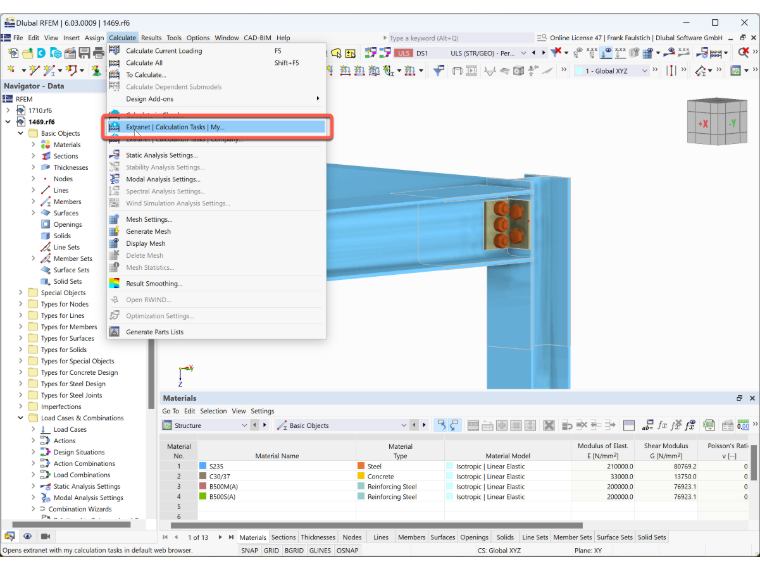Image resolution: width=760 pixels, height=570 pixels.
Task: Select the Load Cases tree item
Action: (x=70, y=429)
